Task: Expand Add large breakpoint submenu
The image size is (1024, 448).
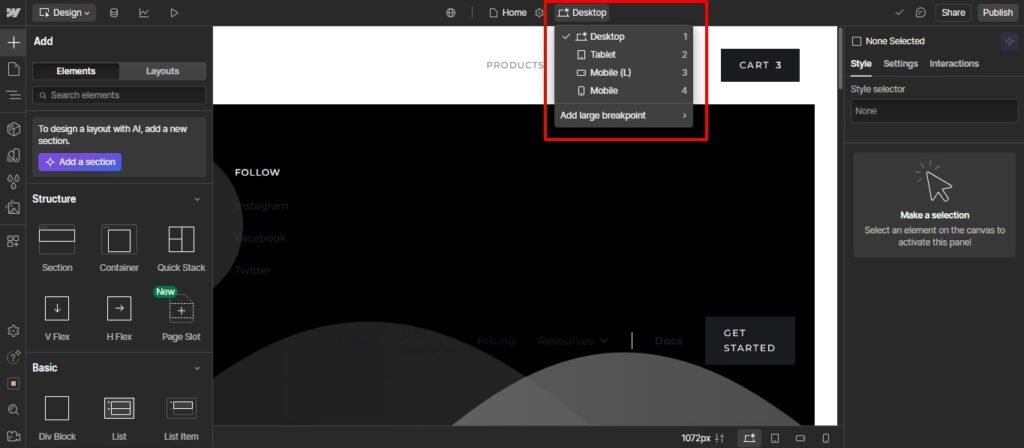Action: click(623, 116)
